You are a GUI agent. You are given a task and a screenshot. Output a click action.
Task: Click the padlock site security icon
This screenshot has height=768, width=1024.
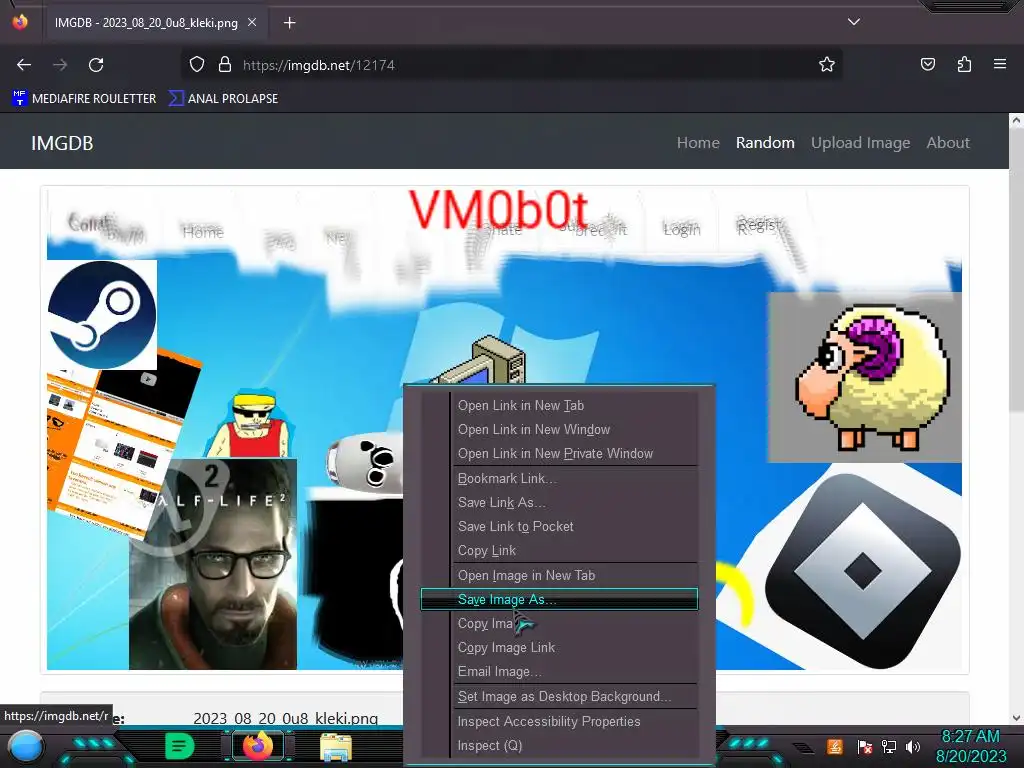point(225,65)
